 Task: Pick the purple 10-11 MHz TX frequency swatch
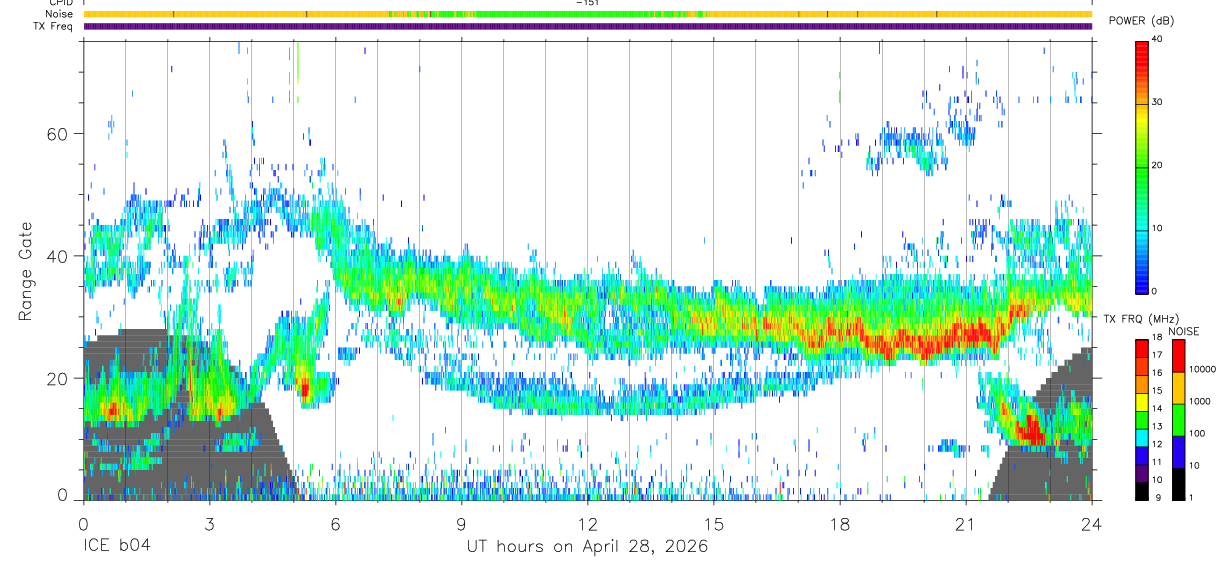[x=1142, y=473]
